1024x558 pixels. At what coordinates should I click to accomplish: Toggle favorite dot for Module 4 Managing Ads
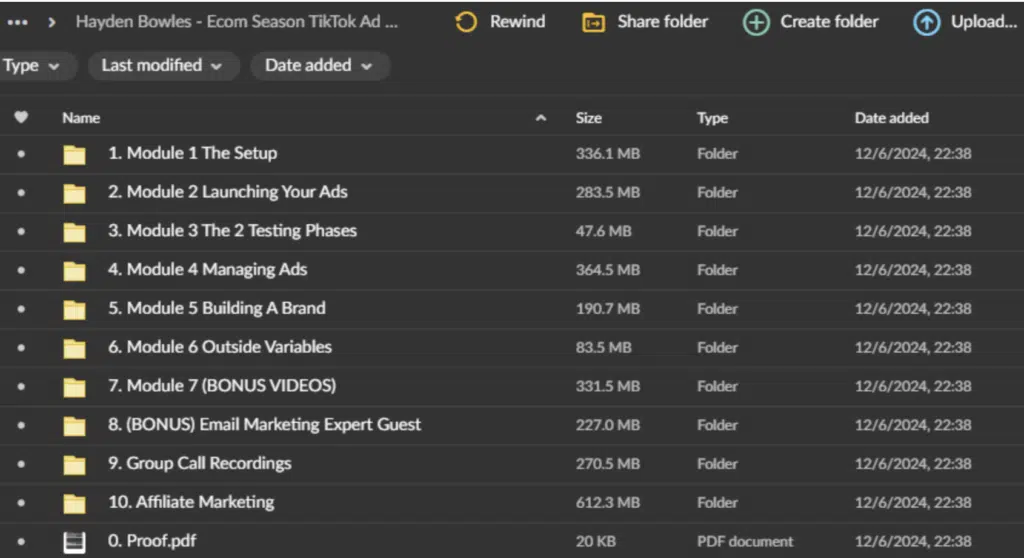(21, 270)
